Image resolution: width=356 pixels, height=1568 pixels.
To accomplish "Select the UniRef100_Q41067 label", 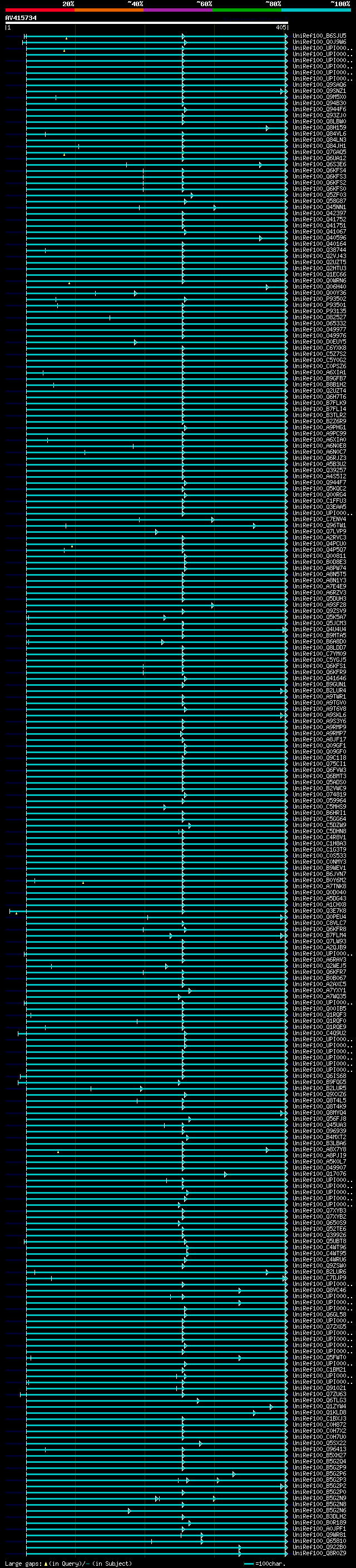I will point(319,231).
